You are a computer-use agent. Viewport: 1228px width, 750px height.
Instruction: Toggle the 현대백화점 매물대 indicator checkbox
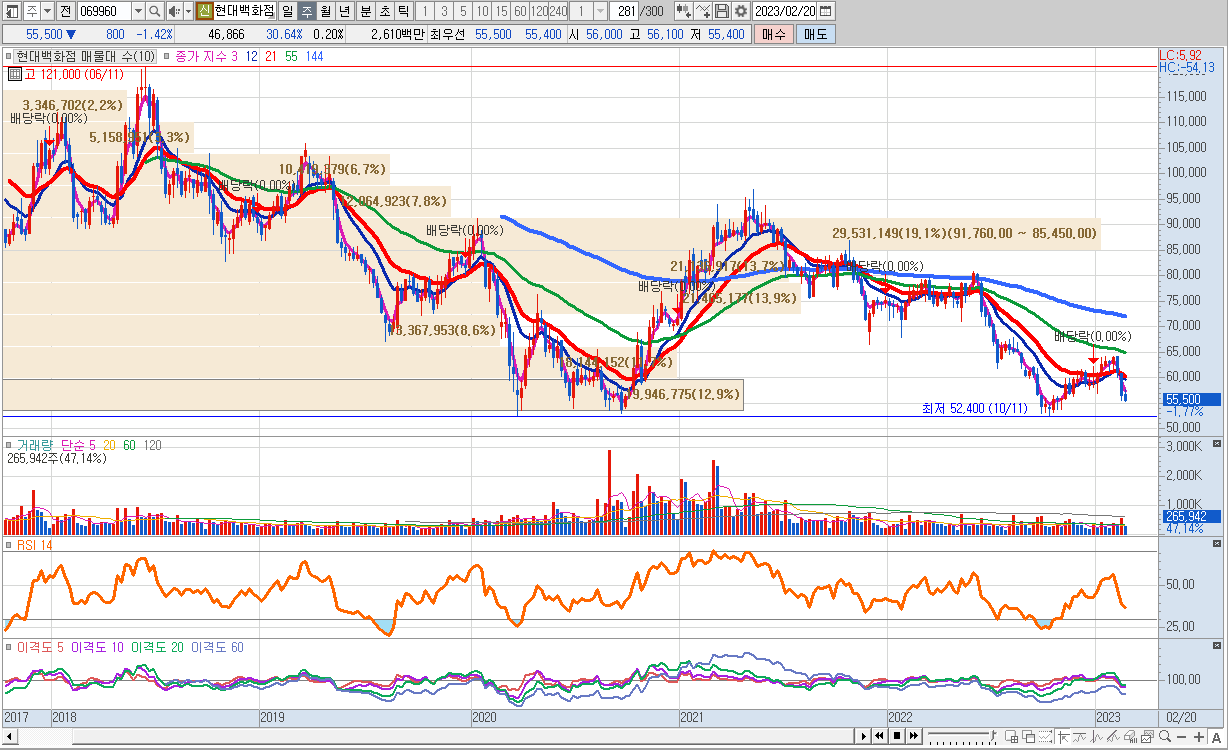point(9,57)
